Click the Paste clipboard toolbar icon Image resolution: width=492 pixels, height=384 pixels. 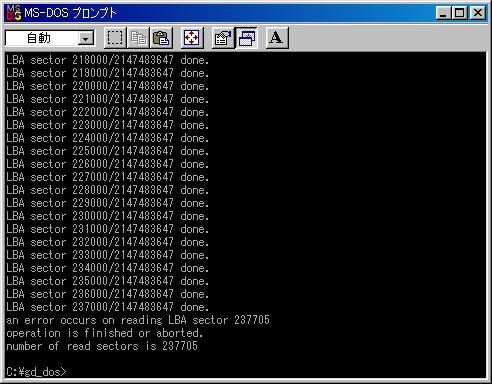pos(162,38)
